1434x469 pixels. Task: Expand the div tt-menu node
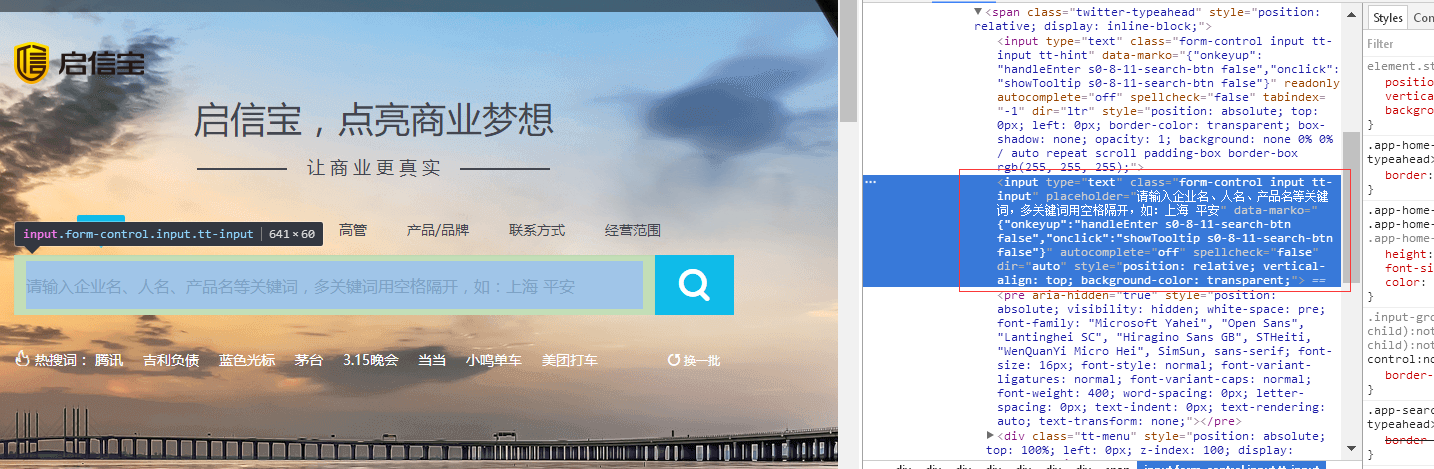click(991, 435)
